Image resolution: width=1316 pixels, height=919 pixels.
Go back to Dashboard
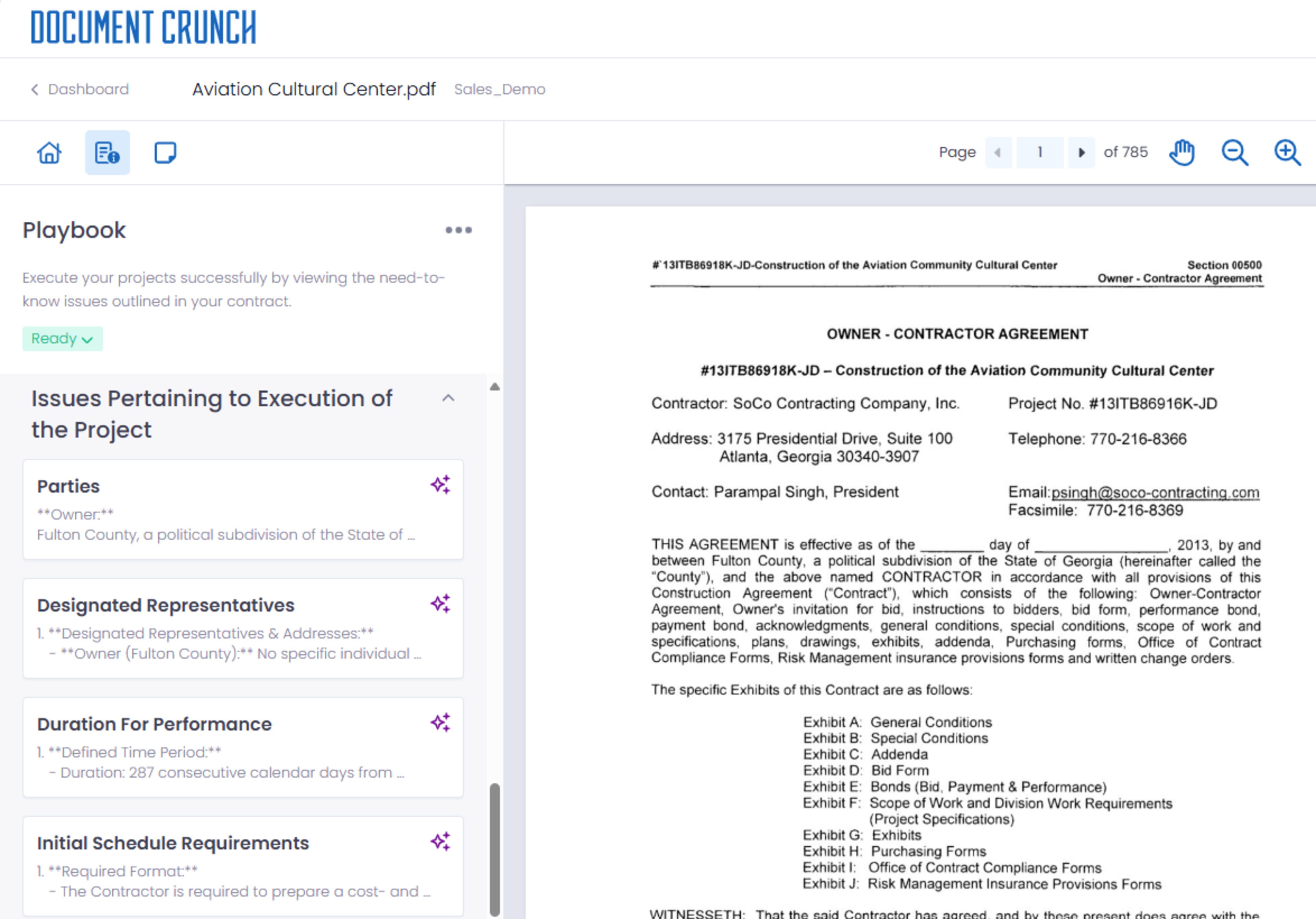[80, 89]
